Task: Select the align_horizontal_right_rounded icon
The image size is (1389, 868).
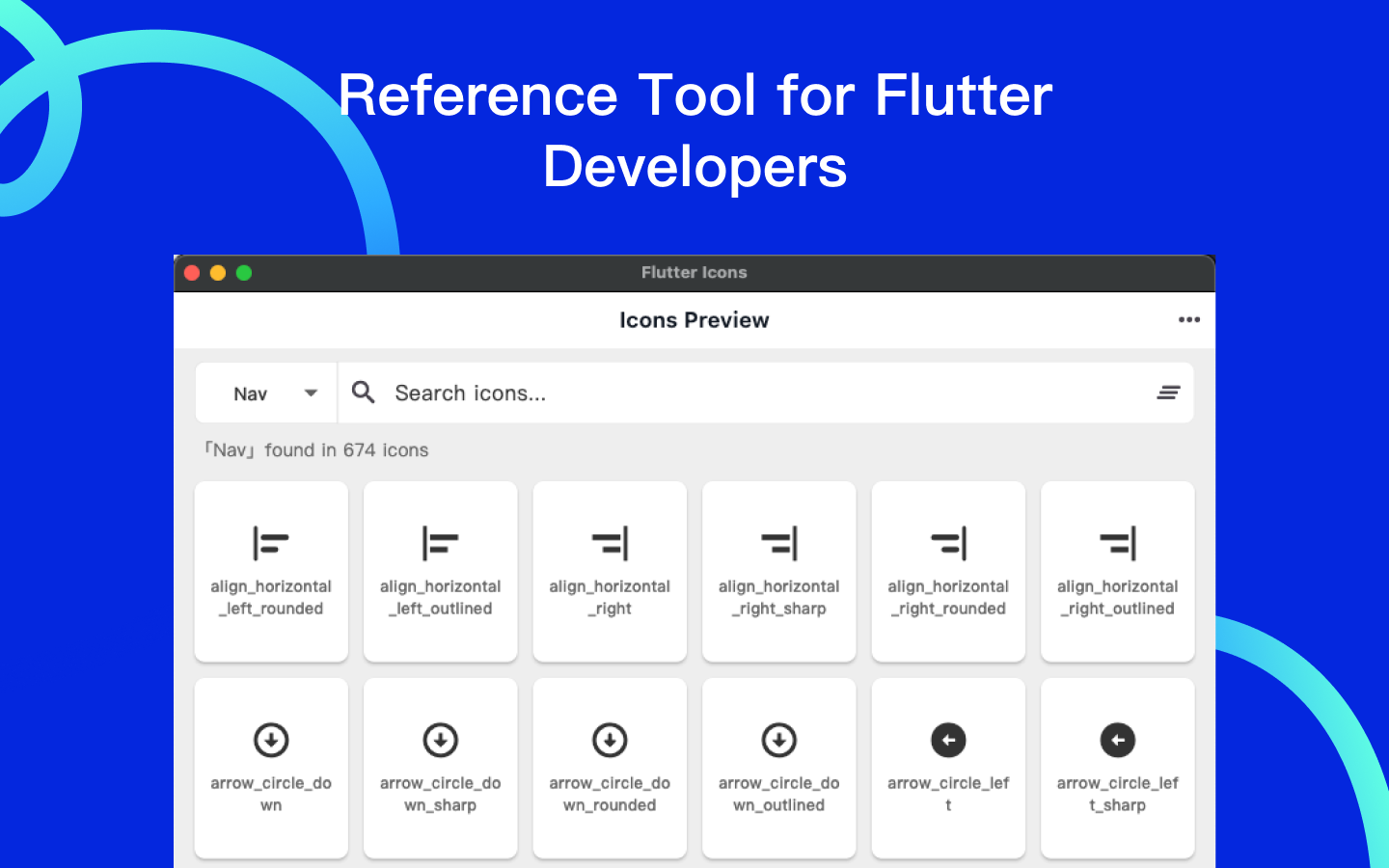Action: click(x=948, y=571)
